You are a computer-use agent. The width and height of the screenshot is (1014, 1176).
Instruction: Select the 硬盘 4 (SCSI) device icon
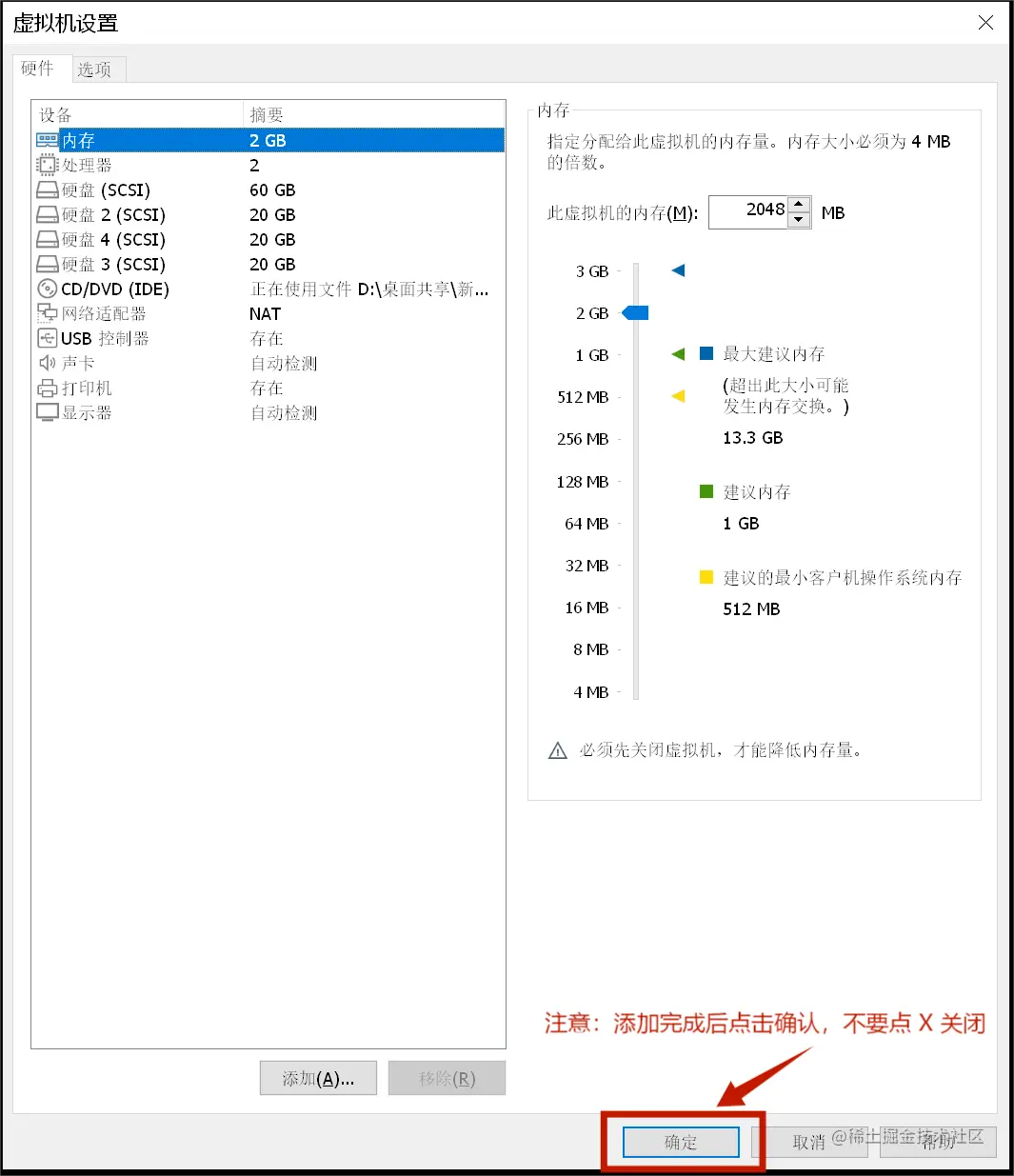point(47,239)
